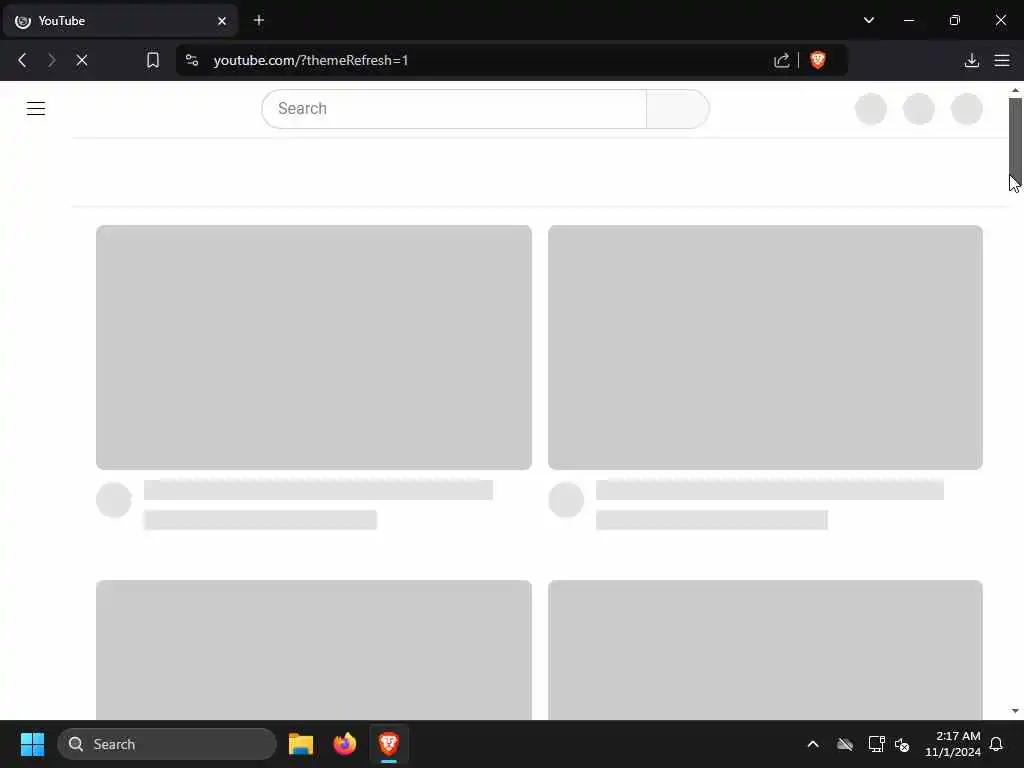
Task: Share this page via the share icon
Action: coord(781,60)
